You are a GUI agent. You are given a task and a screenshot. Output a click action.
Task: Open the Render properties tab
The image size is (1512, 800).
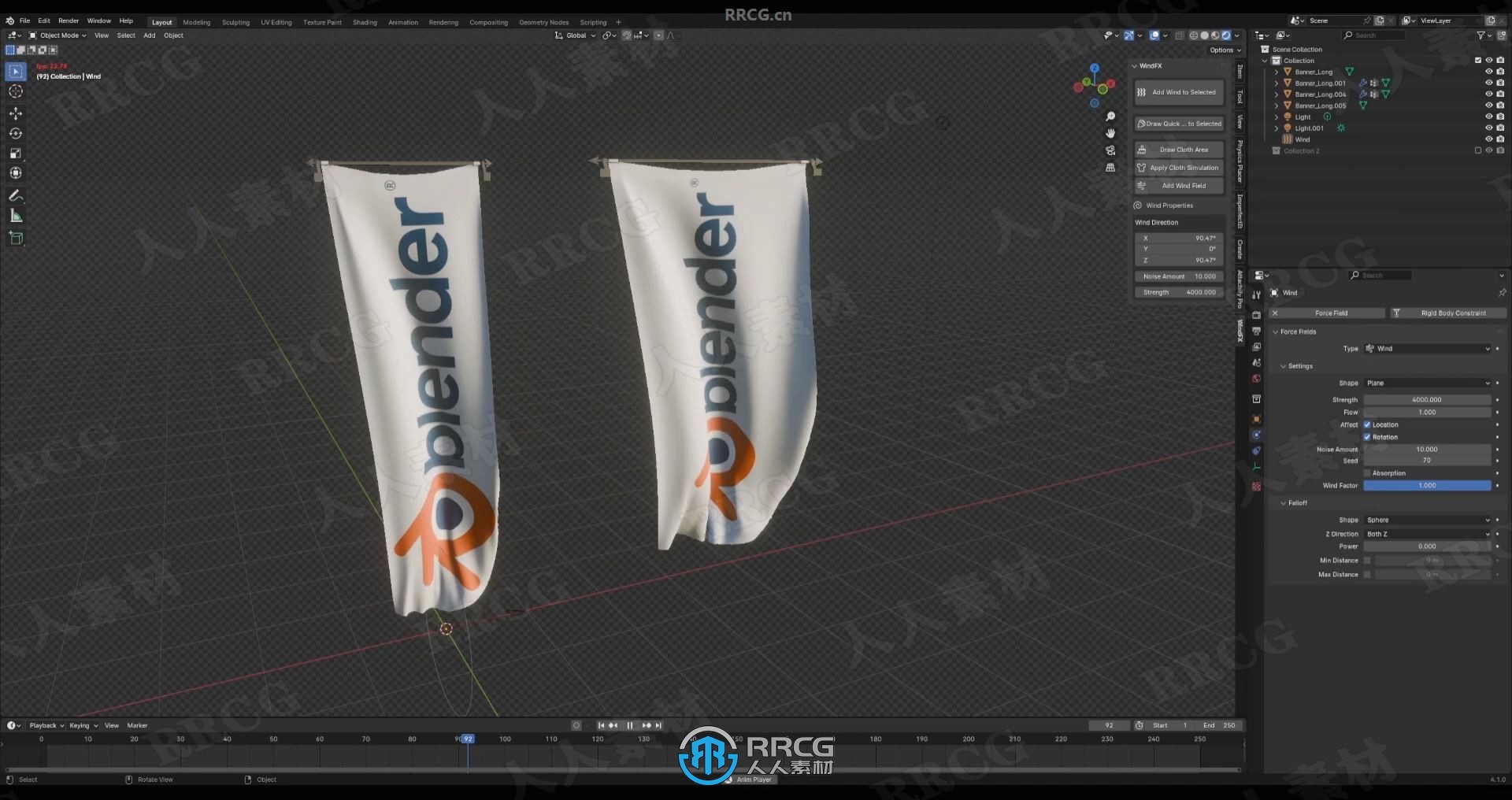pos(1257,315)
